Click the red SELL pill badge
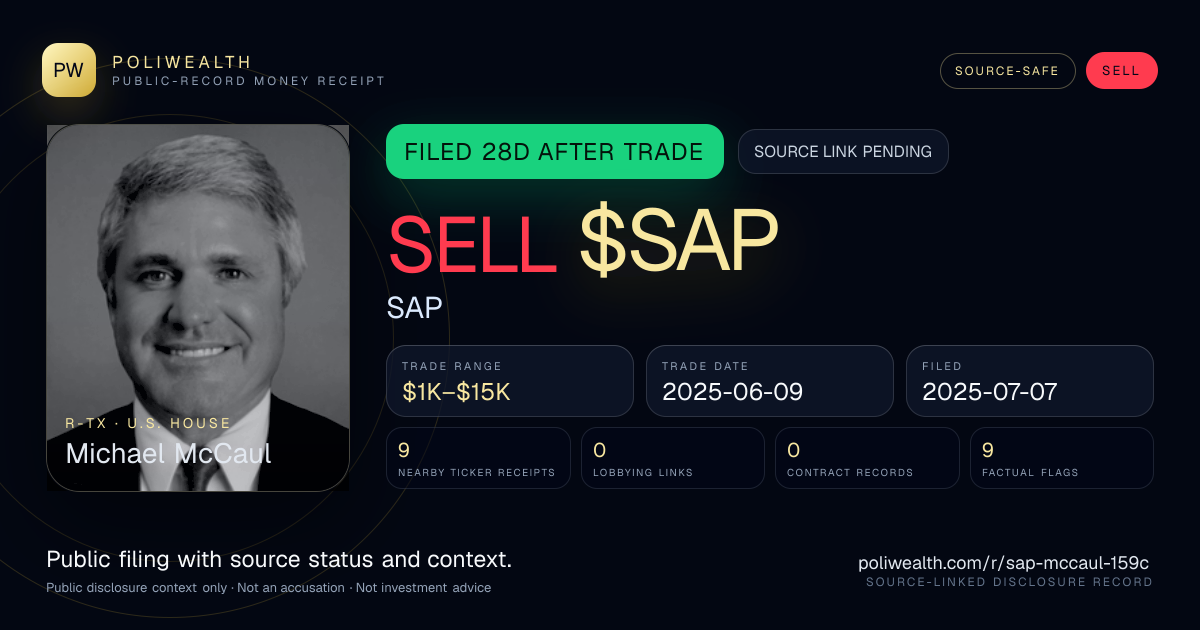This screenshot has width=1200, height=630. [1121, 71]
